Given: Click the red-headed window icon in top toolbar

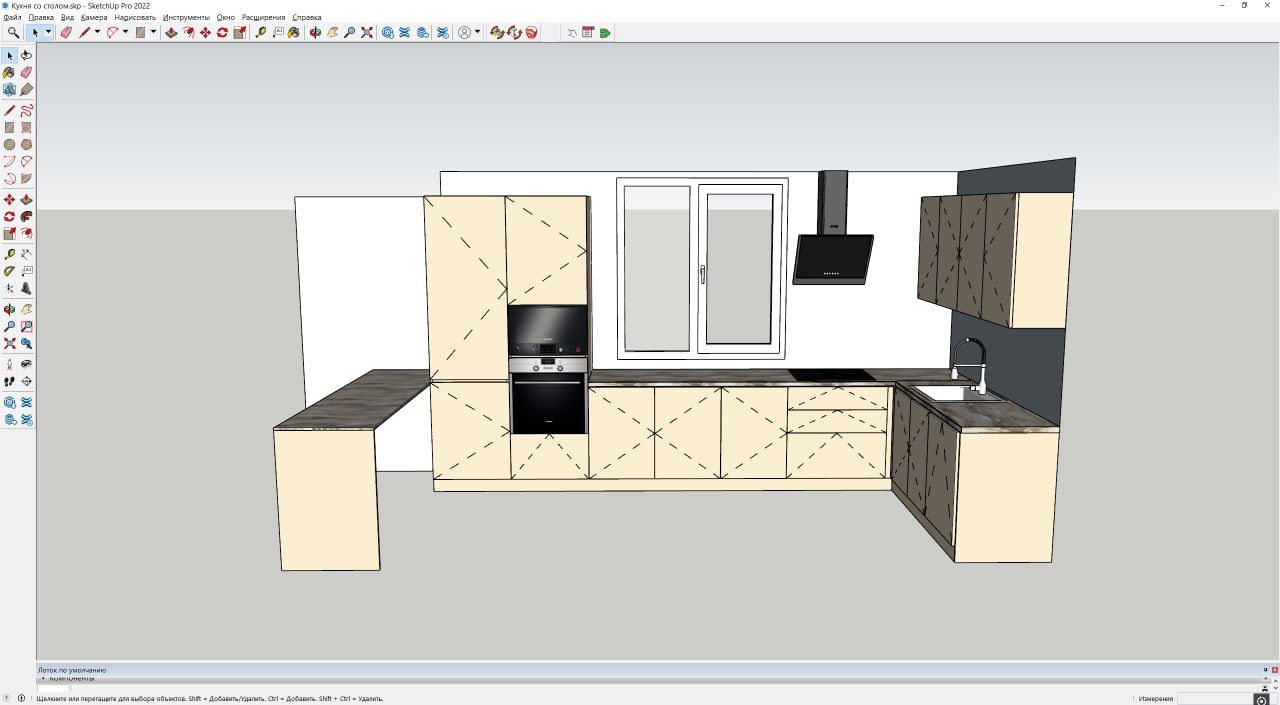Looking at the screenshot, I should 588,33.
